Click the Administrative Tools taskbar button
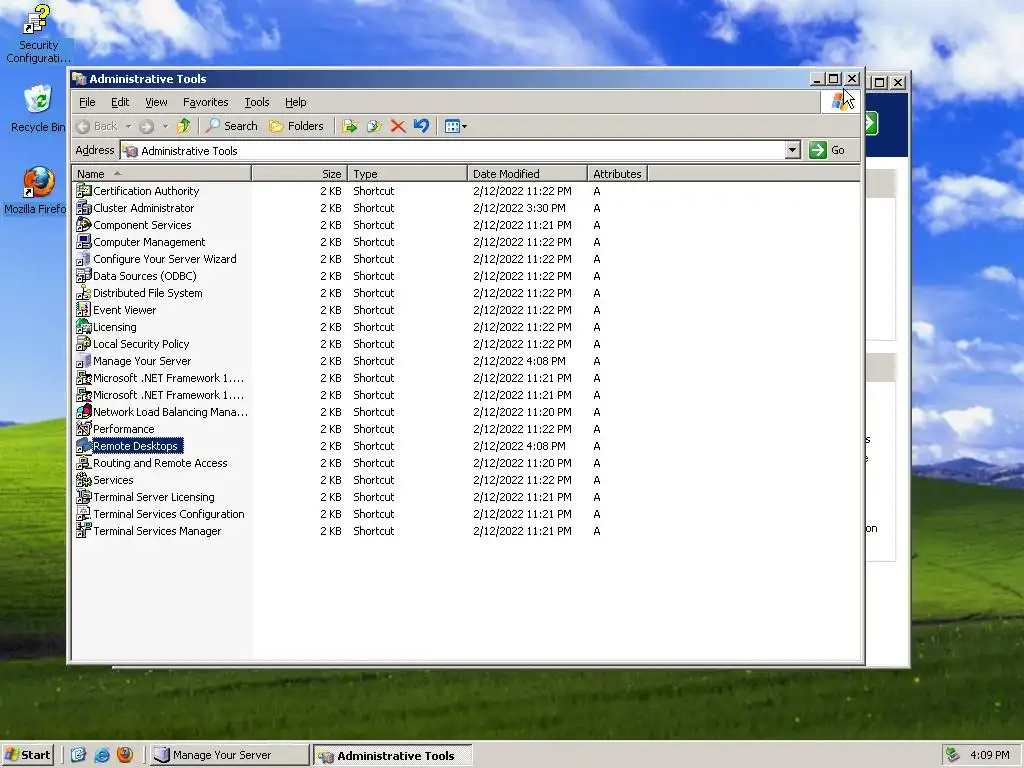Screen dimensions: 1024x768 tap(392, 756)
